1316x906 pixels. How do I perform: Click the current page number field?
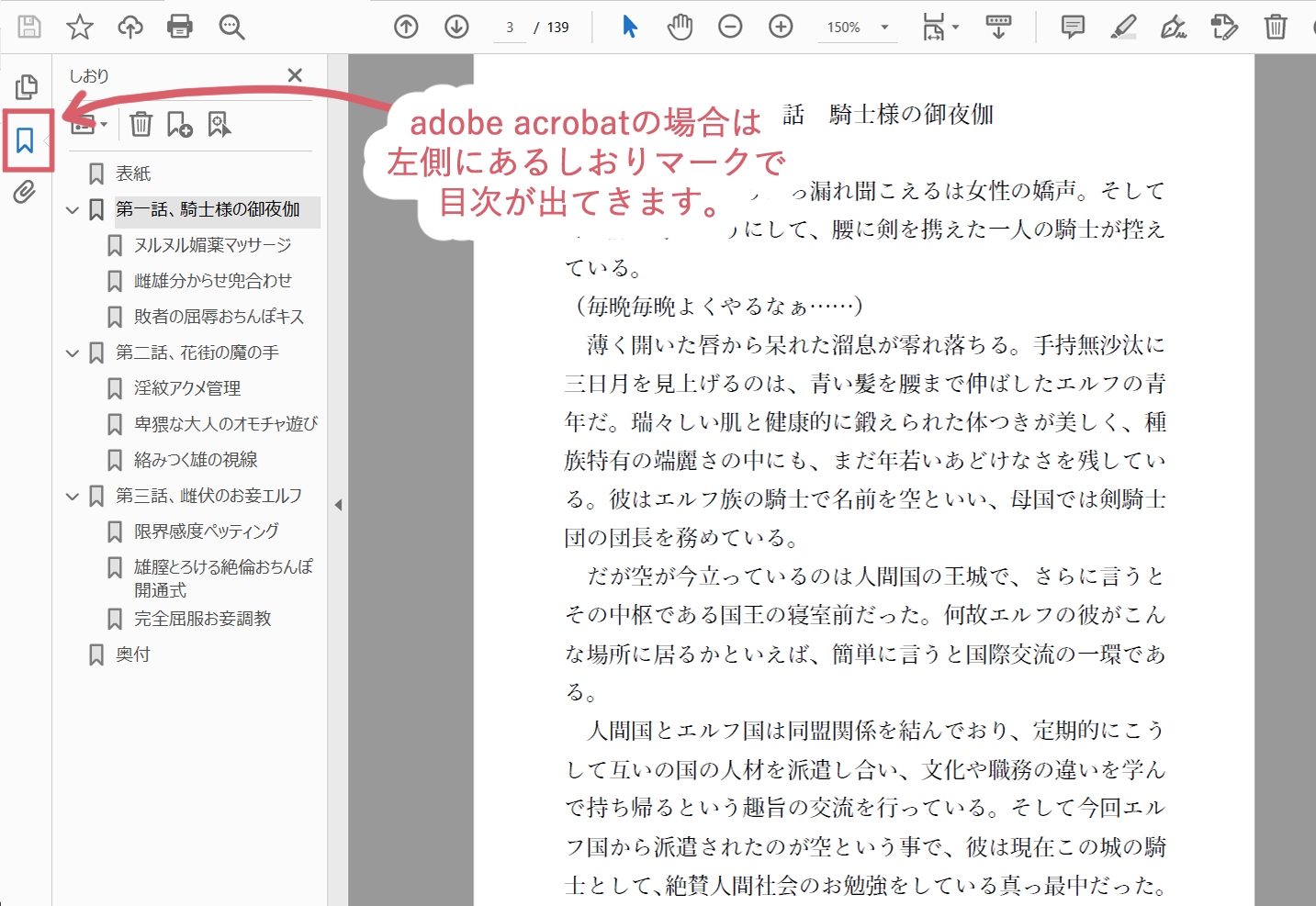[x=510, y=28]
